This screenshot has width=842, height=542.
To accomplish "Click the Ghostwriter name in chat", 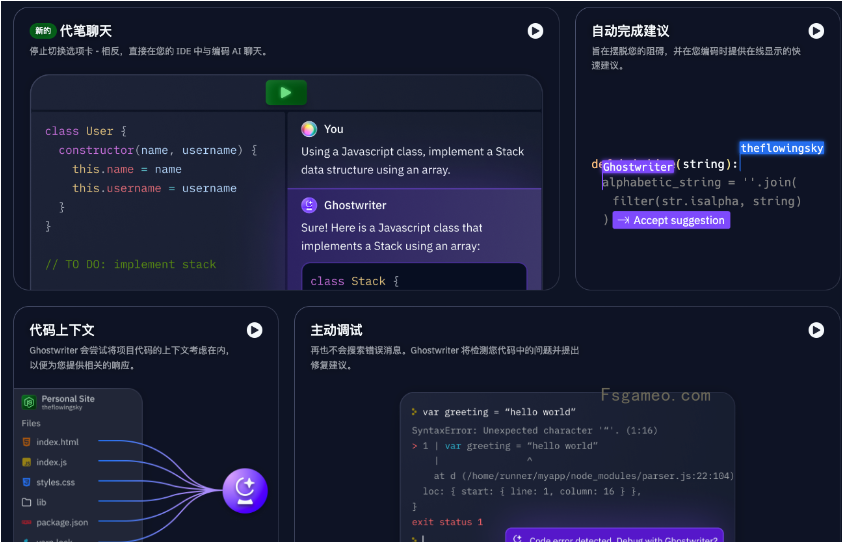I will pos(355,205).
